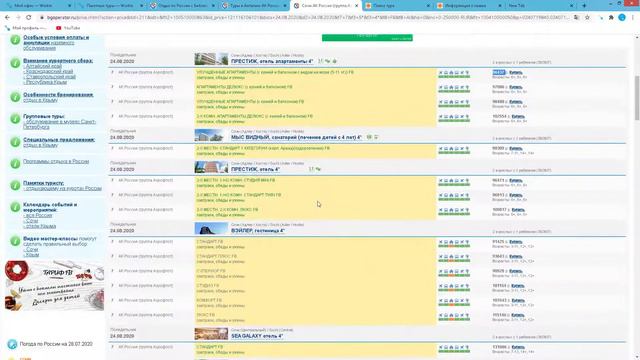Click availability icons on Мыс Видный room row
The width and height of the screenshot is (640, 360).
(x=454, y=149)
